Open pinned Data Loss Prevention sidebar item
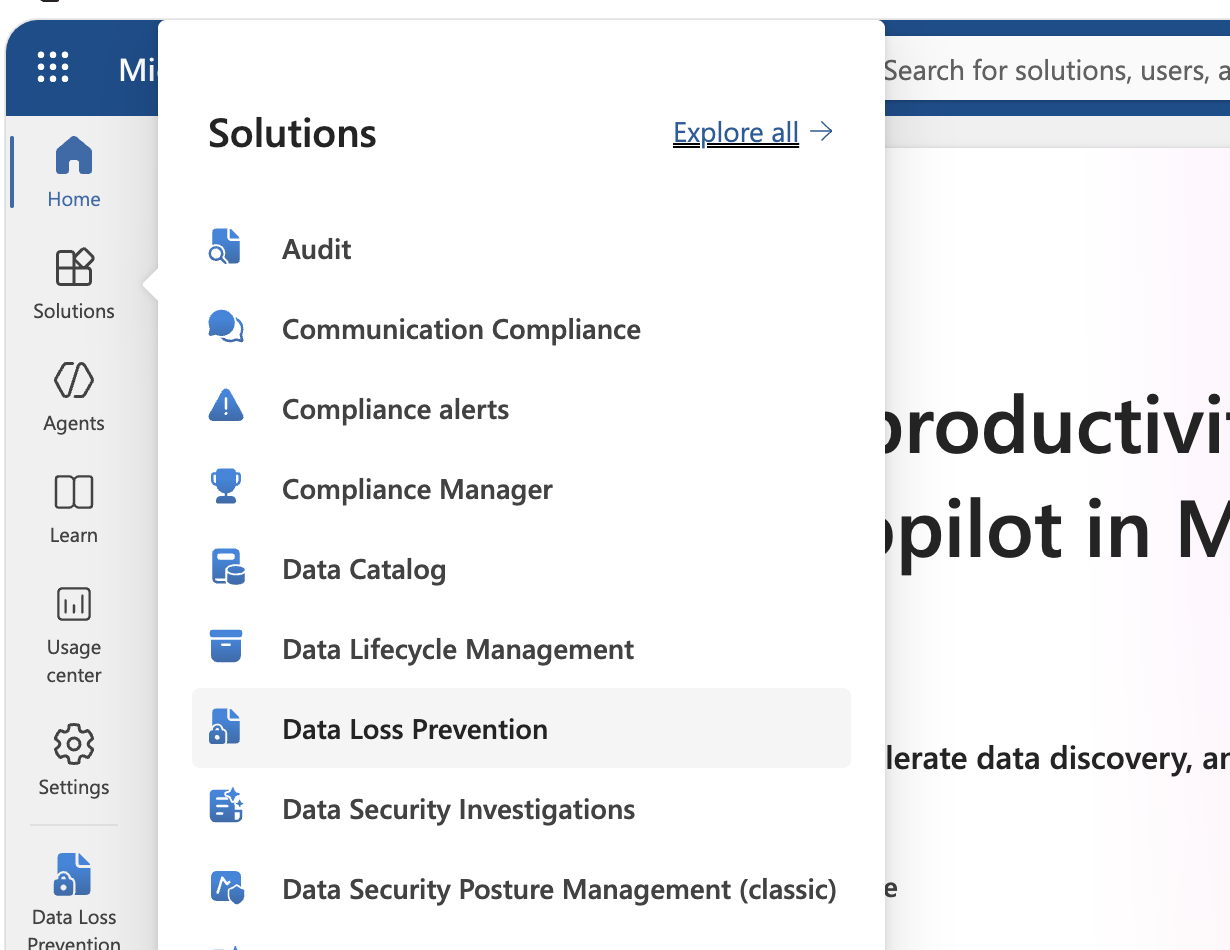Screen dimensions: 1230x950 [x=74, y=901]
